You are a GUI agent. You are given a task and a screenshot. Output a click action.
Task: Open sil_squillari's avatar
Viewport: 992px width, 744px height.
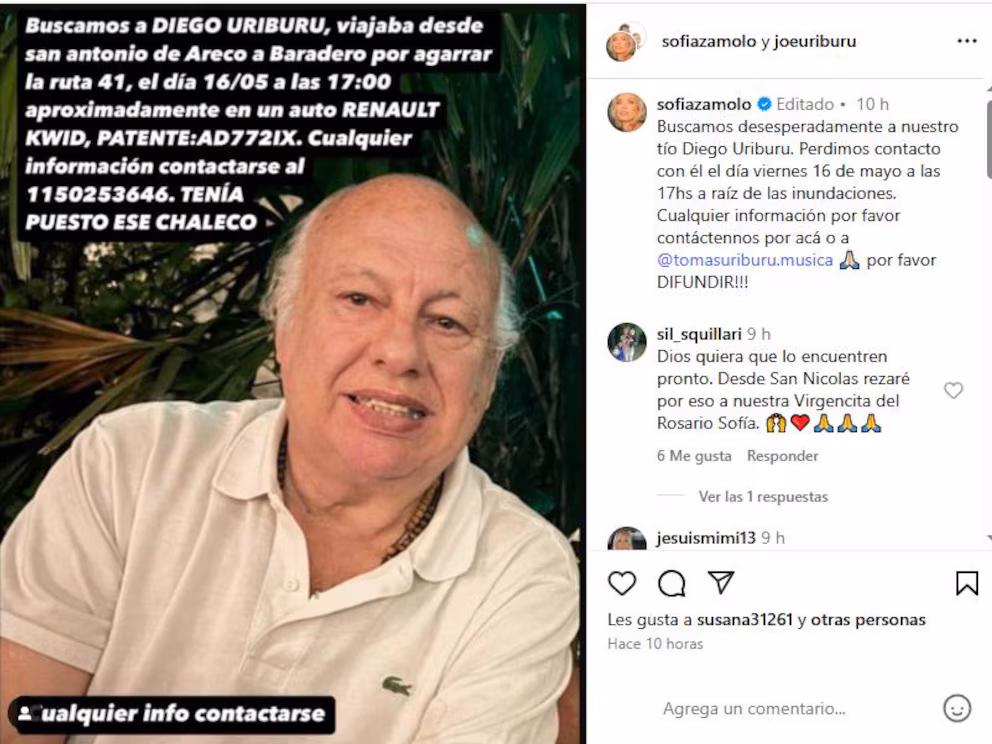626,342
